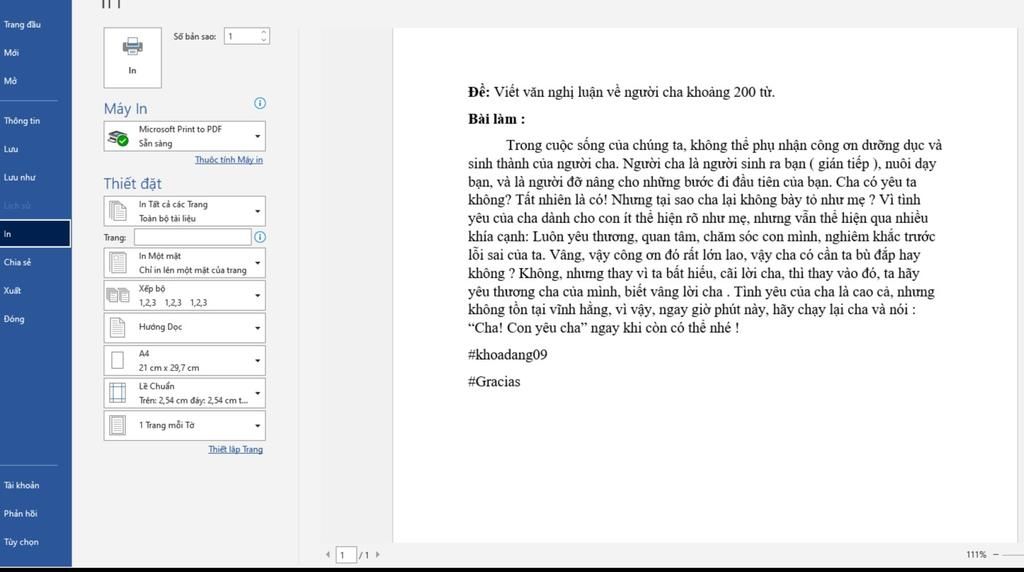Click Lưu to save the document
1024x572 pixels.
click(10, 149)
